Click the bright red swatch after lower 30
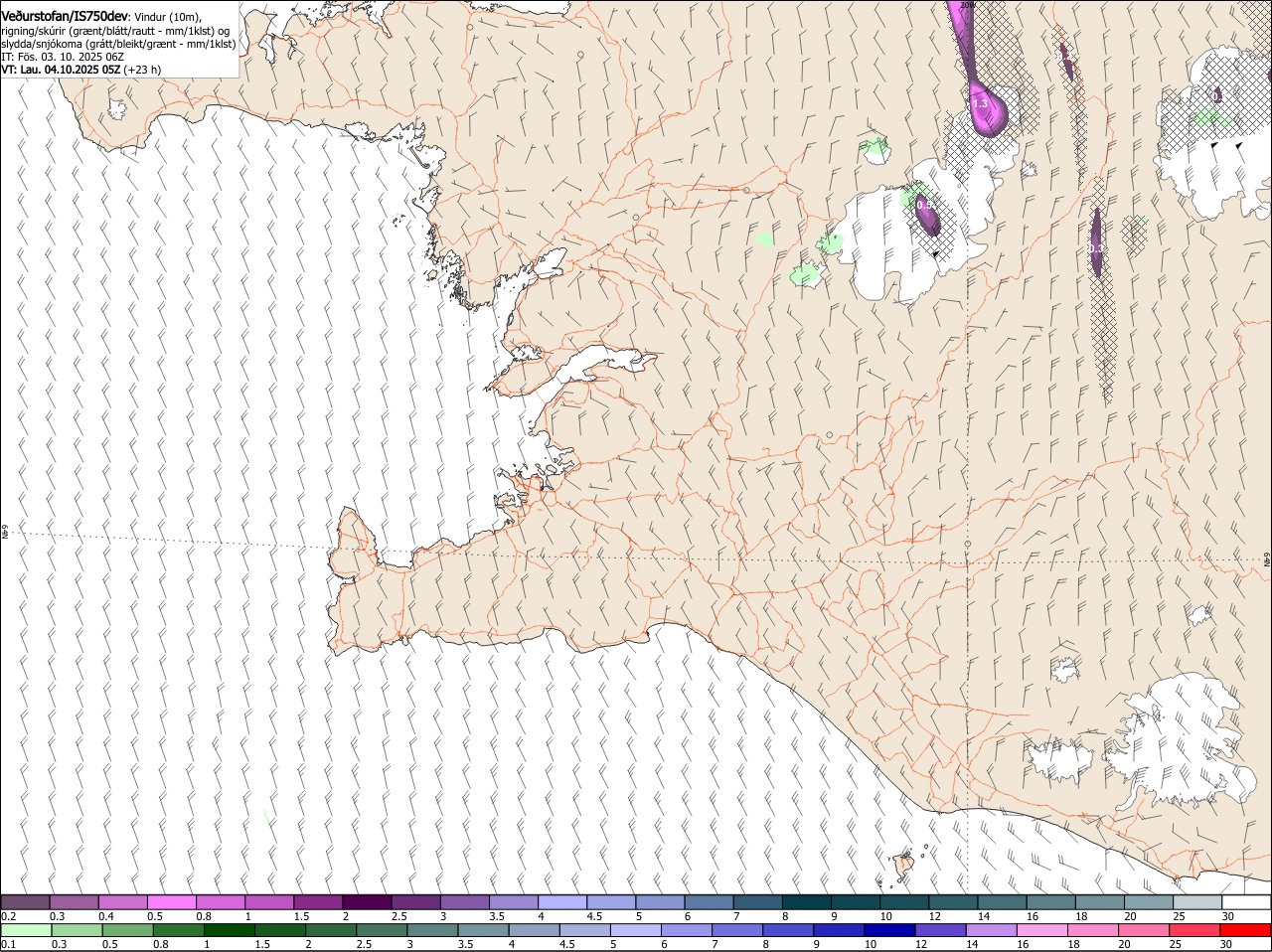This screenshot has width=1272, height=952. click(1246, 931)
